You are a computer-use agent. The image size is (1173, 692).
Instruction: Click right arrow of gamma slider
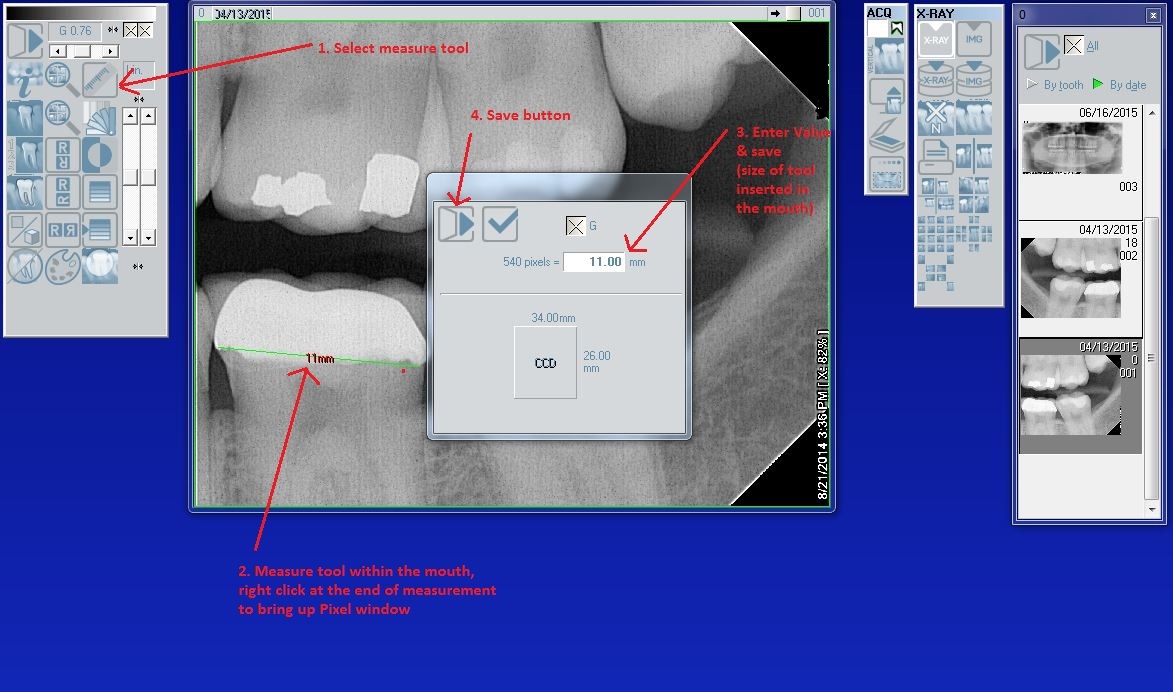(x=110, y=51)
